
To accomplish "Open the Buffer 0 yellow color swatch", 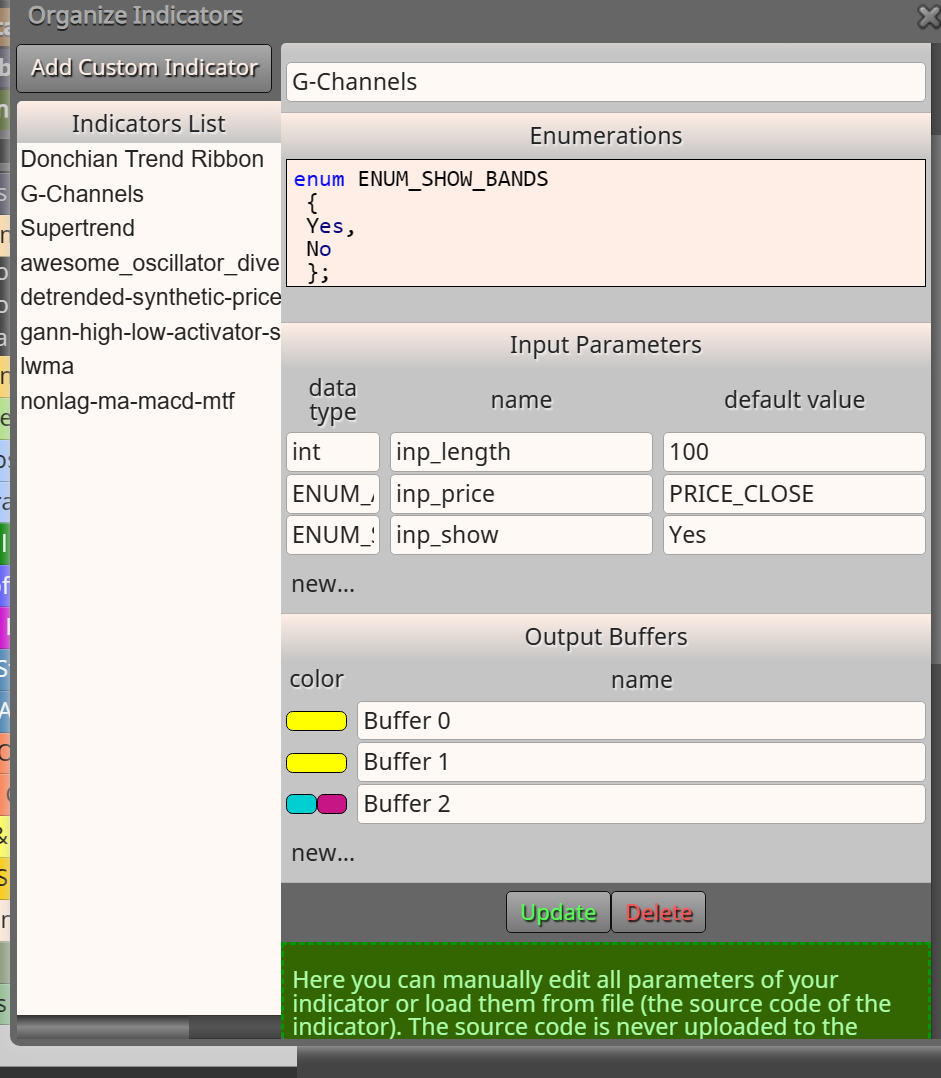I will 316,720.
